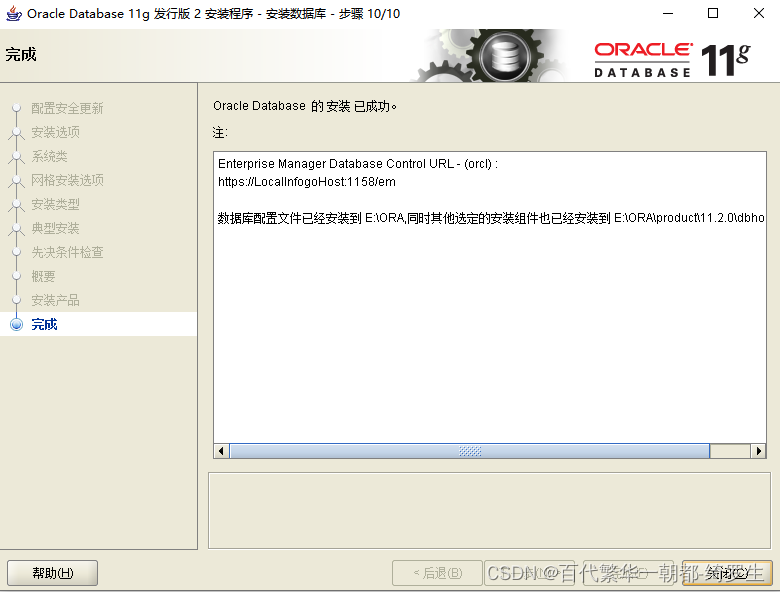
Task: Click the 'Enterprise Manager Database Control URL' line
Action: tap(358, 164)
